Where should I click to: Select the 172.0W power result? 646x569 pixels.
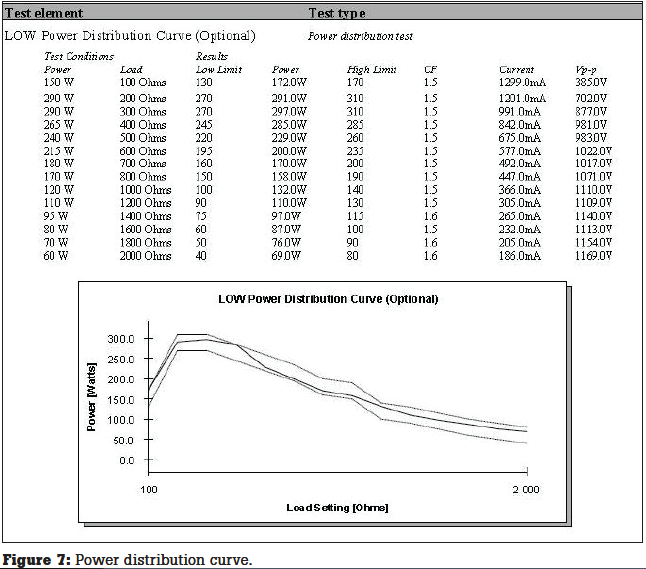pyautogui.click(x=289, y=82)
